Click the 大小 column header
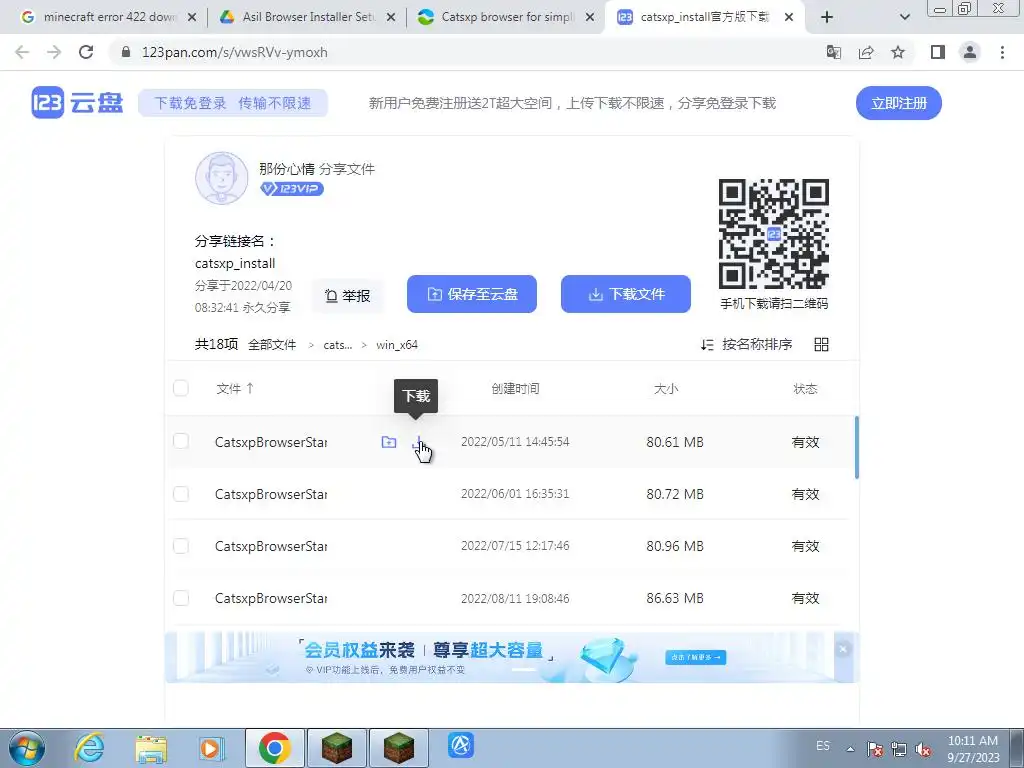The width and height of the screenshot is (1024, 768). pos(666,389)
